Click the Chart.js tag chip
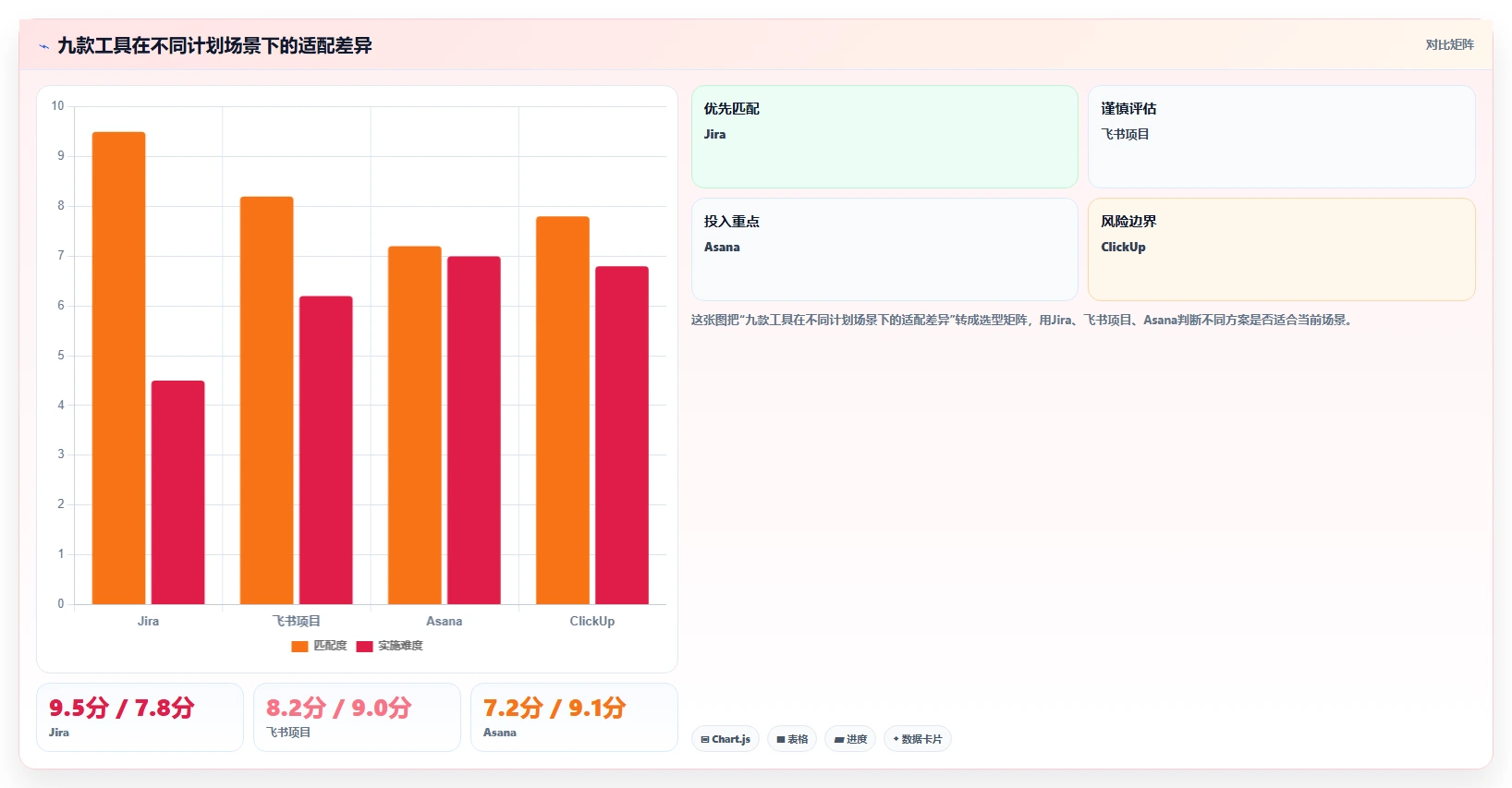Viewport: 1512px width, 788px height. click(x=726, y=739)
